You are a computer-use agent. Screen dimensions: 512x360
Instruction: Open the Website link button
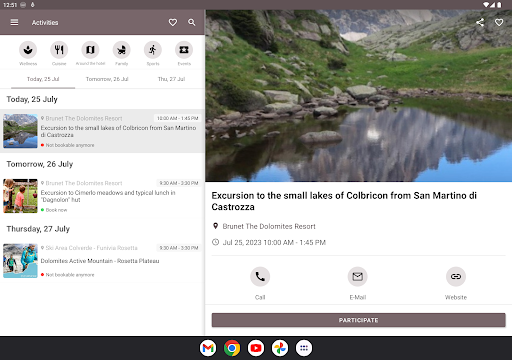(456, 277)
